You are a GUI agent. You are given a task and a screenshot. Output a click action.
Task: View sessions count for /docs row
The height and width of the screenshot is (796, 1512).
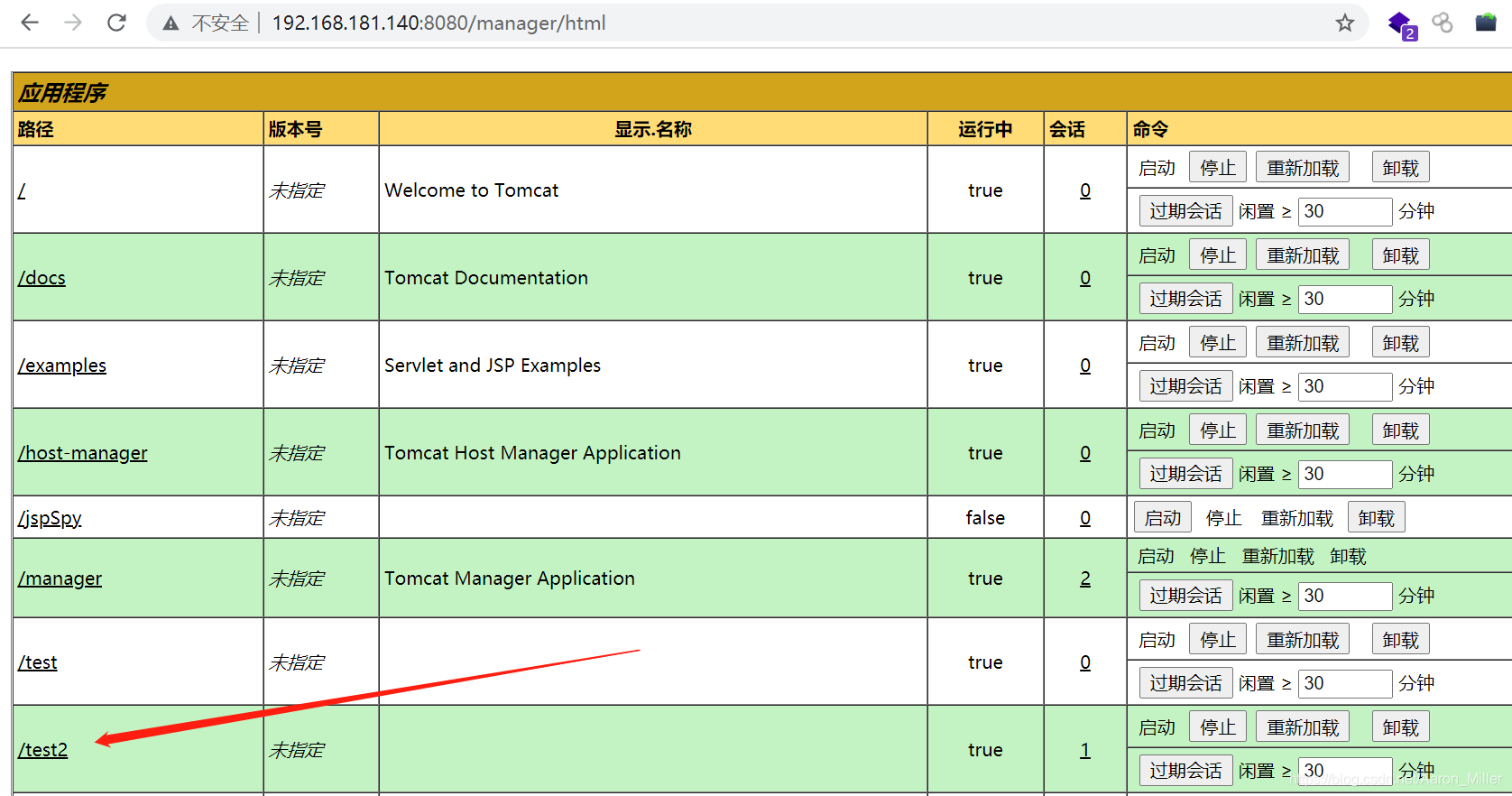pyautogui.click(x=1085, y=278)
